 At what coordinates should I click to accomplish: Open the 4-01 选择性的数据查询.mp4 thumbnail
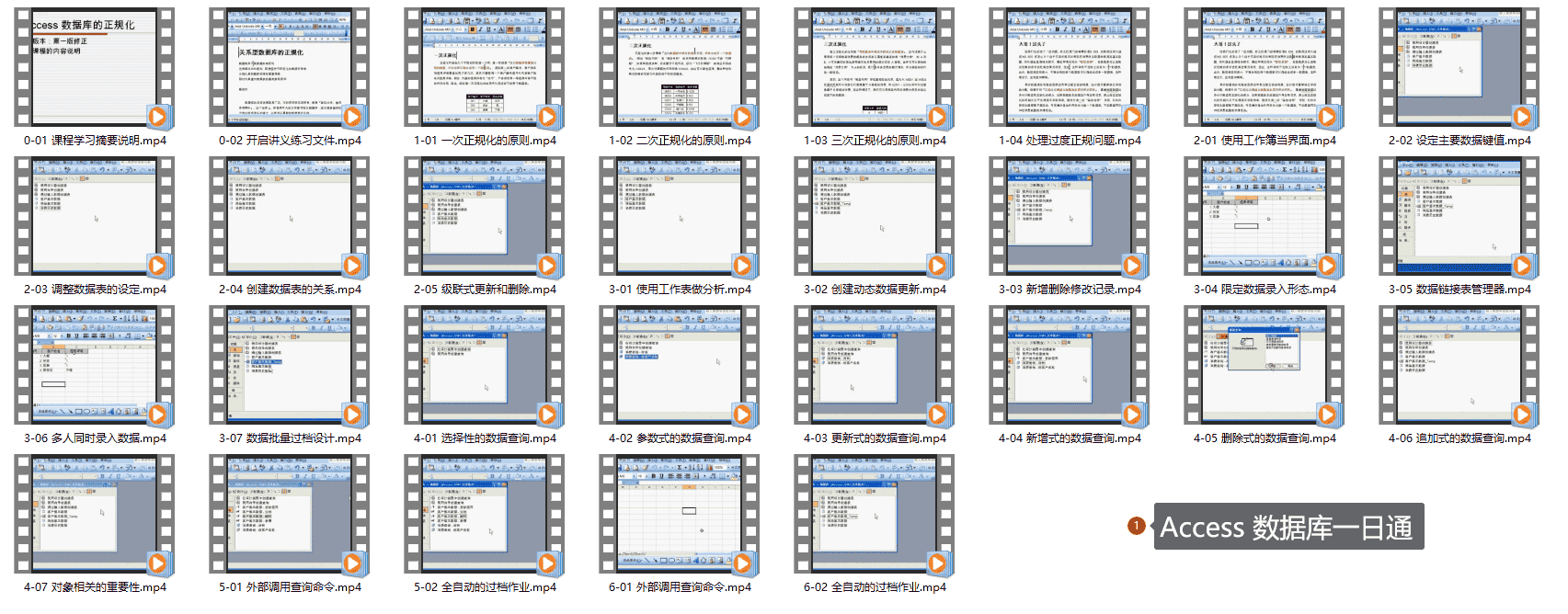coord(484,365)
